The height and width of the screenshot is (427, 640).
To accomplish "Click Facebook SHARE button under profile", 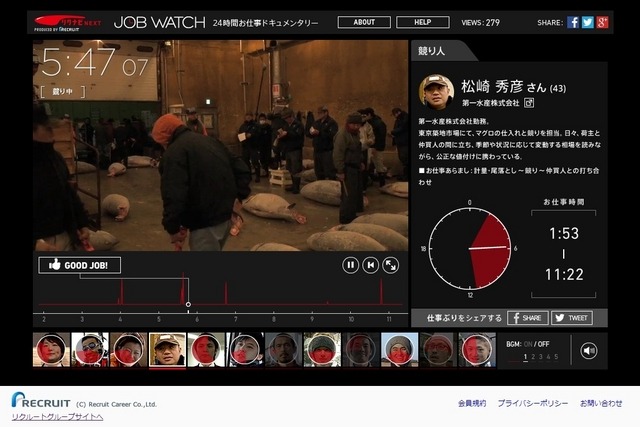I will coord(528,318).
